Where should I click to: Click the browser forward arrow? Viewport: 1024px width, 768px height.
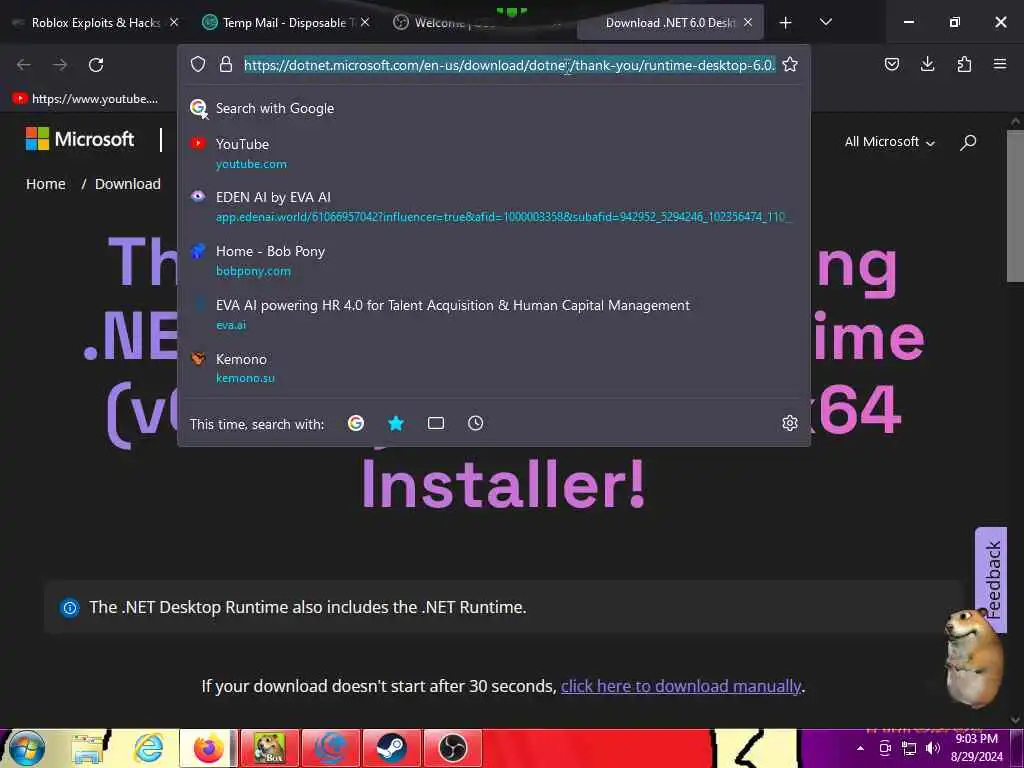60,65
